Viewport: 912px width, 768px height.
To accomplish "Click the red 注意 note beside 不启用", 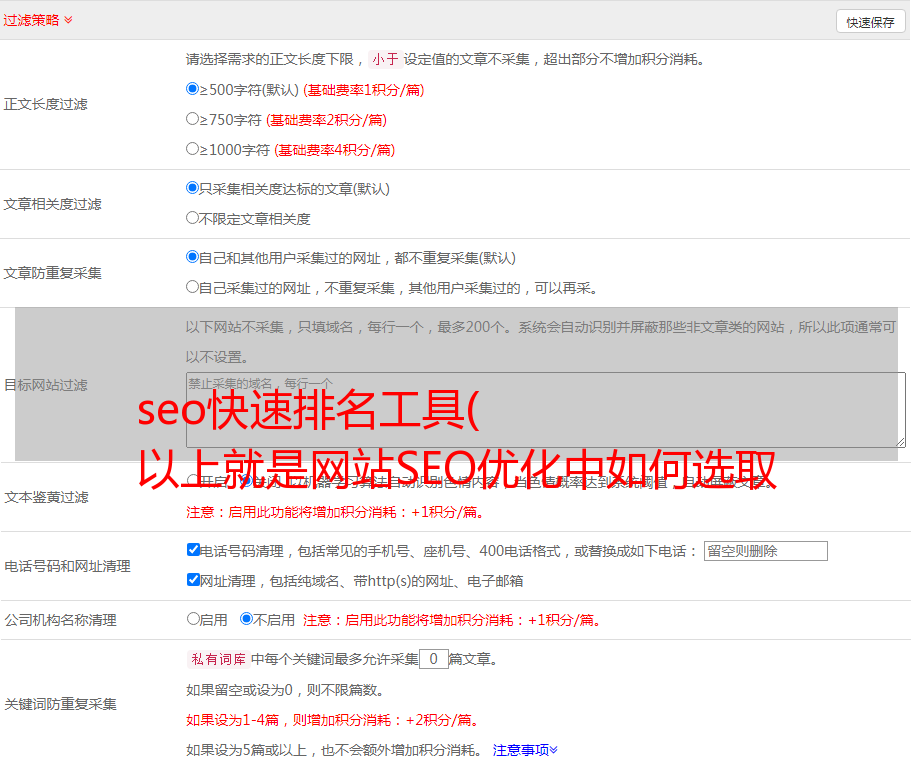I will pos(452,620).
